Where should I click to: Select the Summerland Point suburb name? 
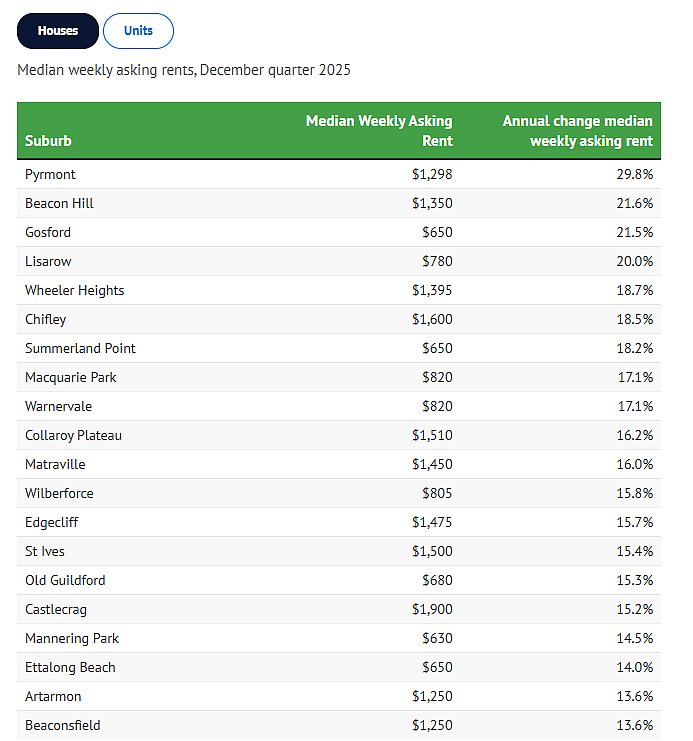click(x=80, y=348)
